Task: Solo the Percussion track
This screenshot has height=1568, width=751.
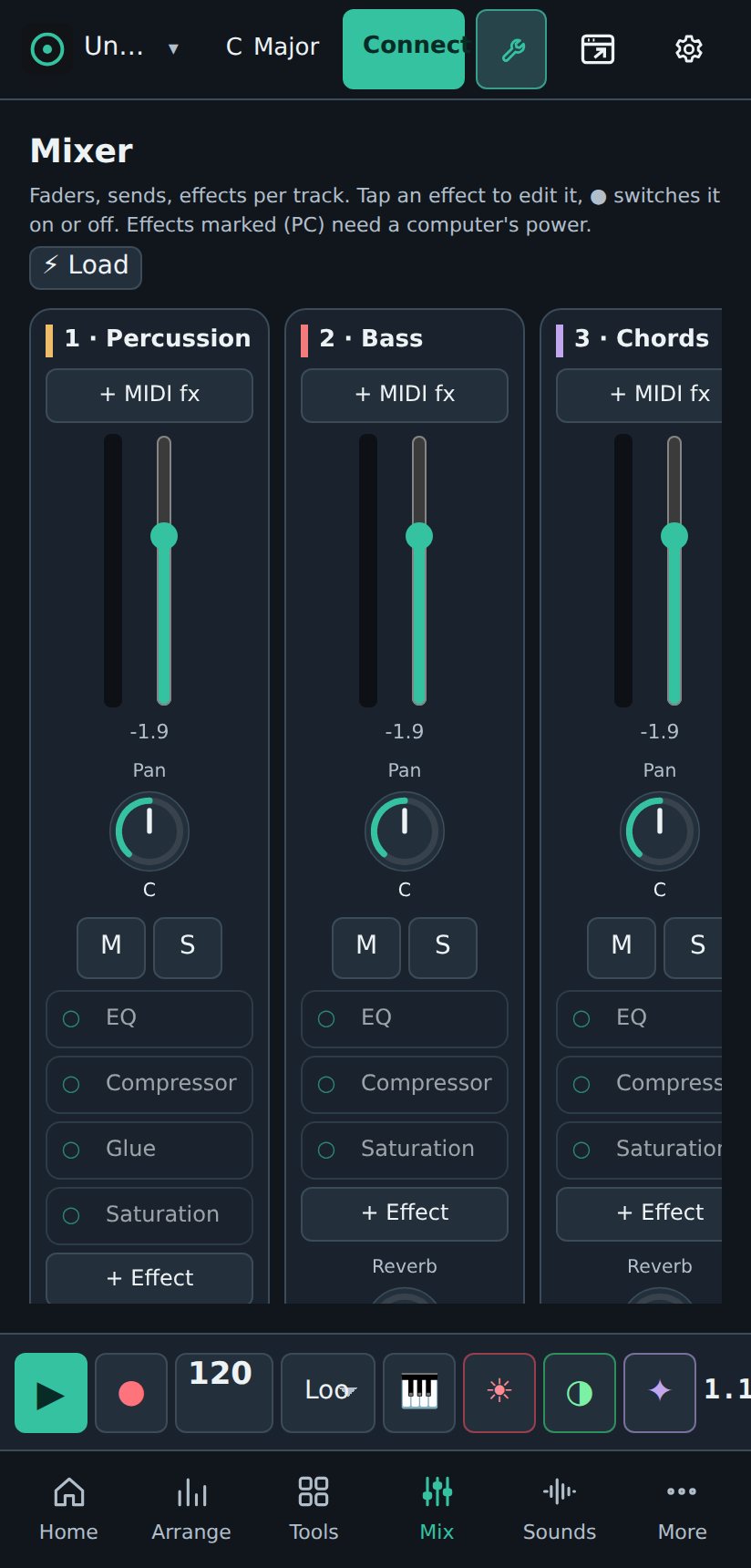Action: click(x=188, y=947)
